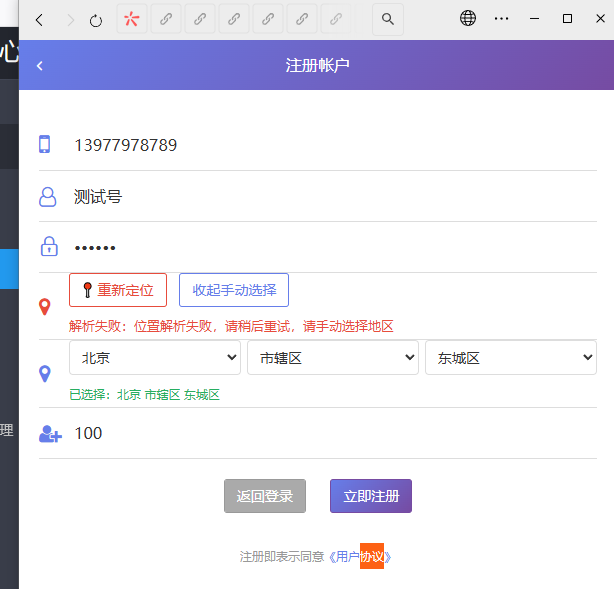Viewport: 614px width, 589px height.
Task: Reload the page with refresh icon
Action: click(96, 20)
